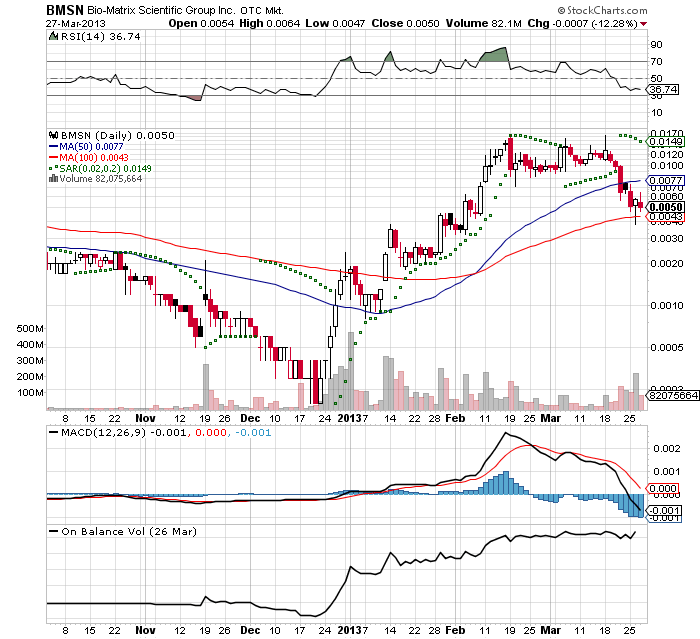Click the bold 0.0050 last price tag
700x639 pixels.
(x=666, y=207)
